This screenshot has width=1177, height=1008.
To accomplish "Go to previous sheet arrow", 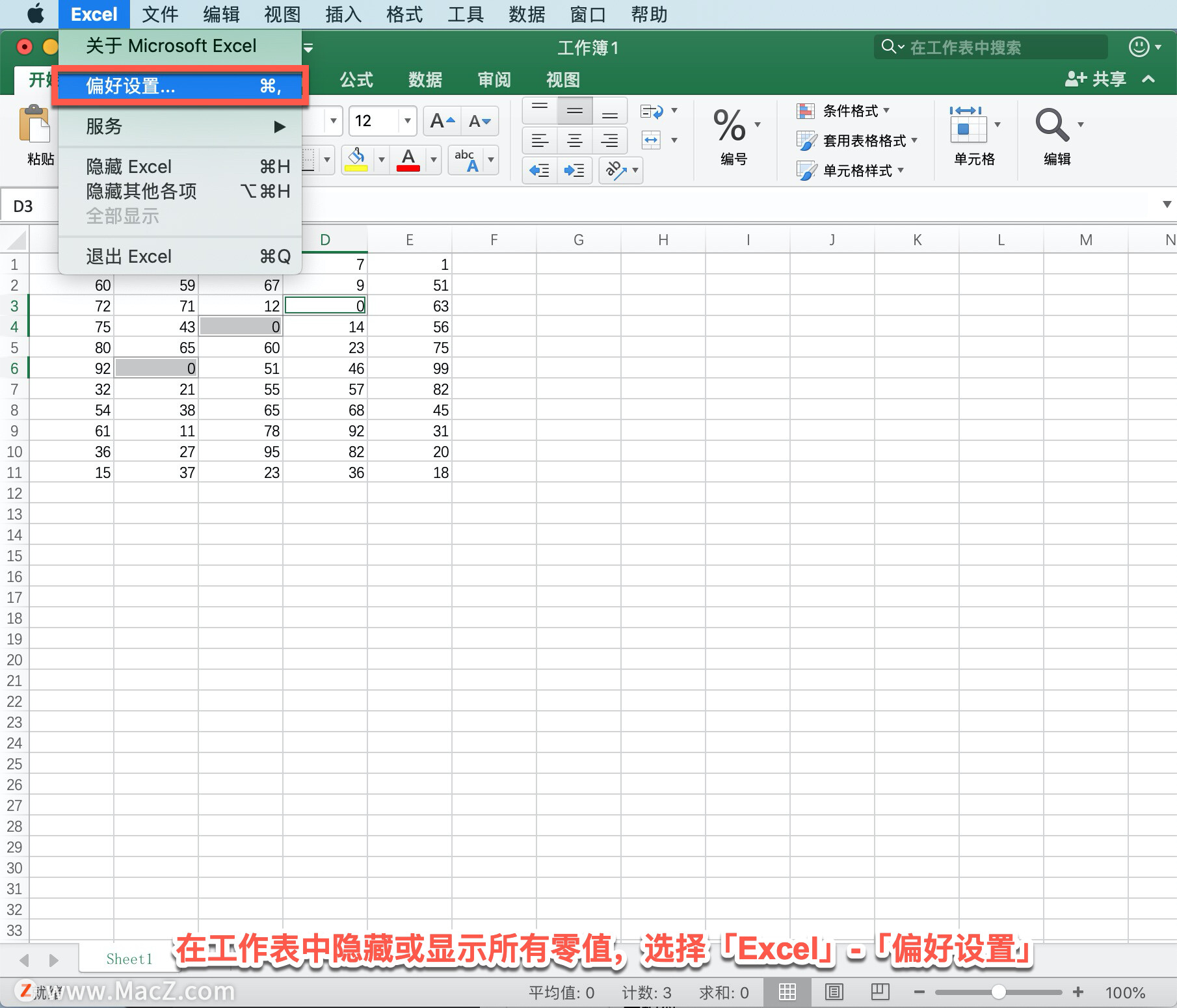I will point(25,960).
